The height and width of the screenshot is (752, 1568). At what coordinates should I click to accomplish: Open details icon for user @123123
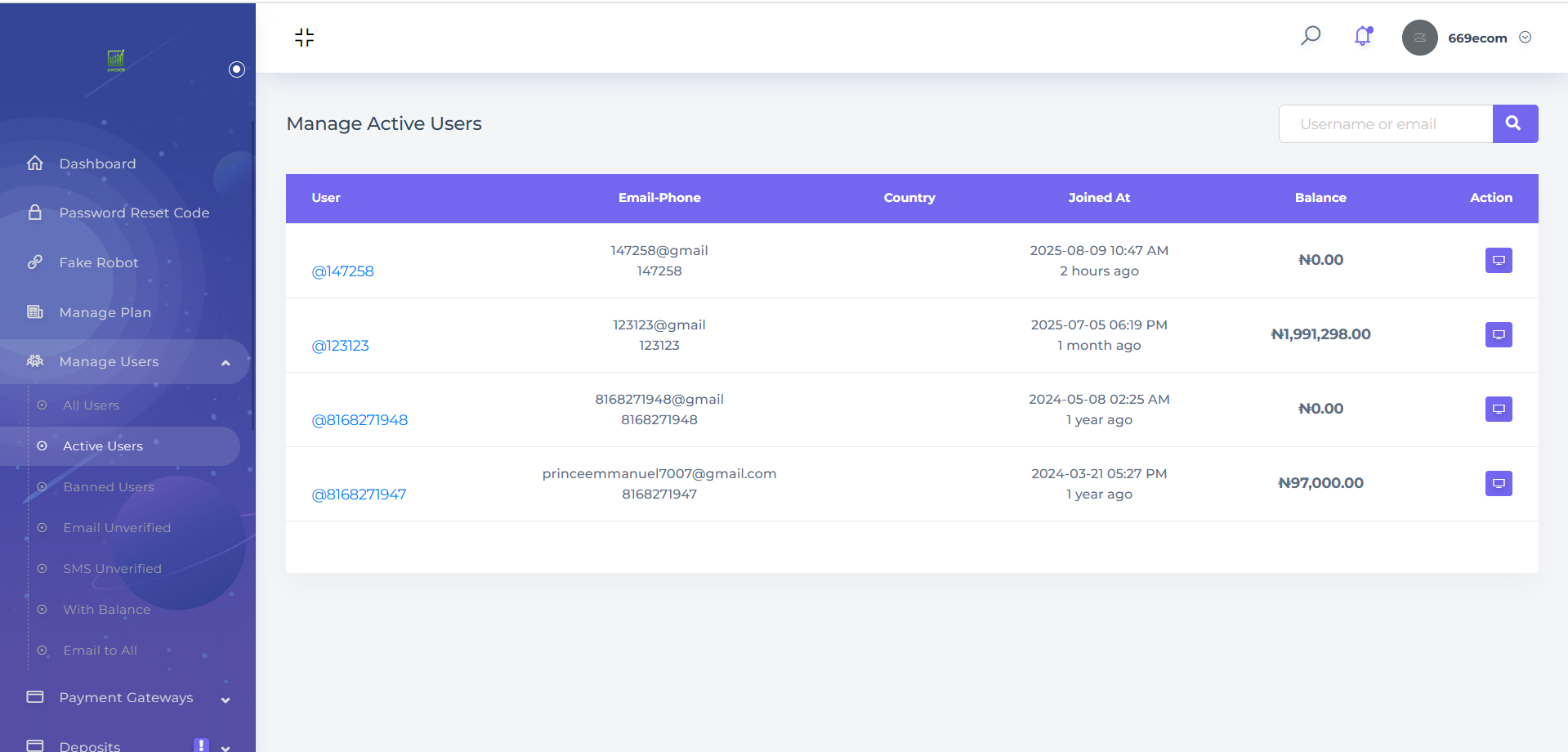1499,334
